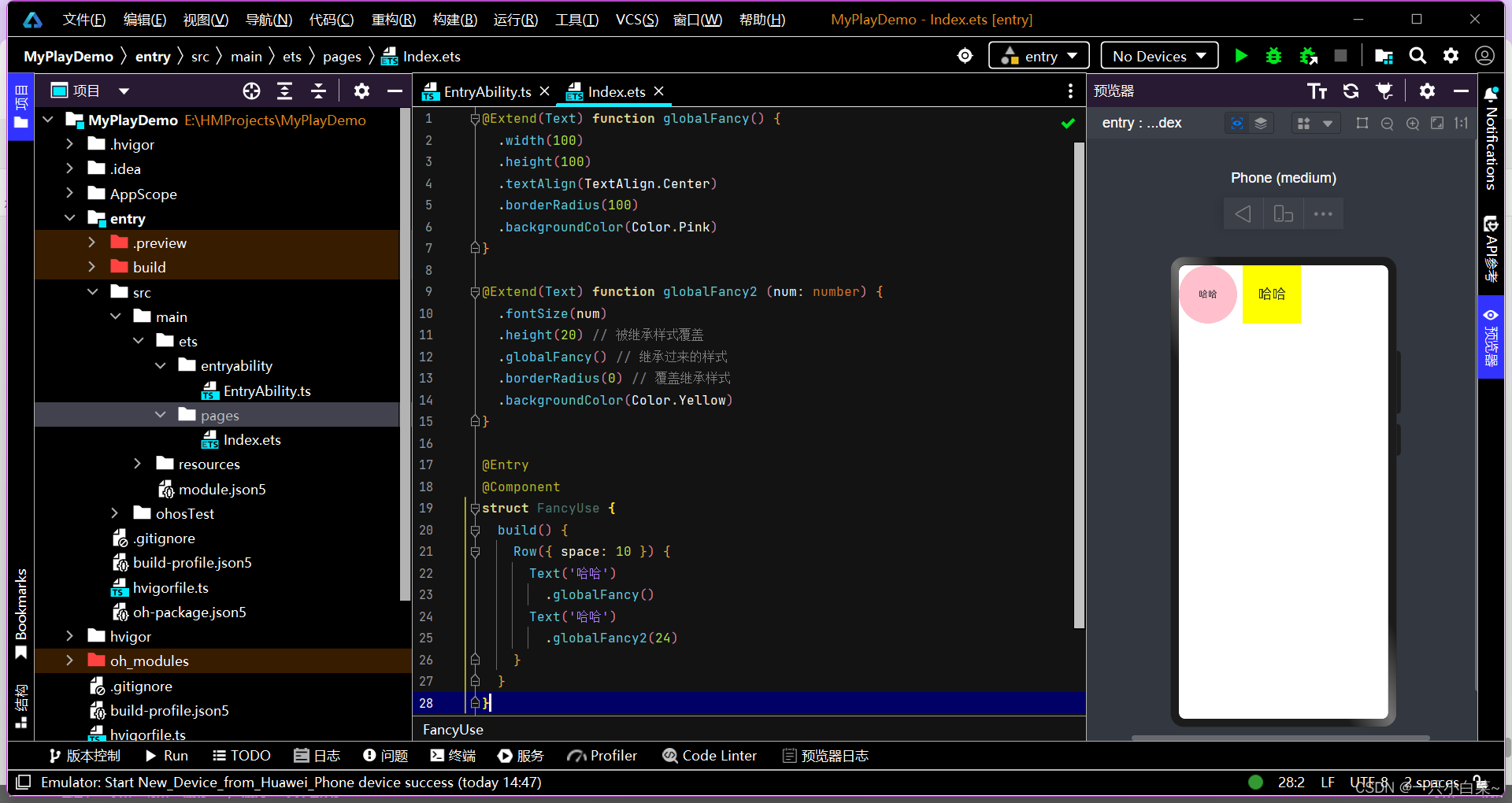Click the font size Tt icon in previewer
The image size is (1512, 803).
tap(1317, 91)
